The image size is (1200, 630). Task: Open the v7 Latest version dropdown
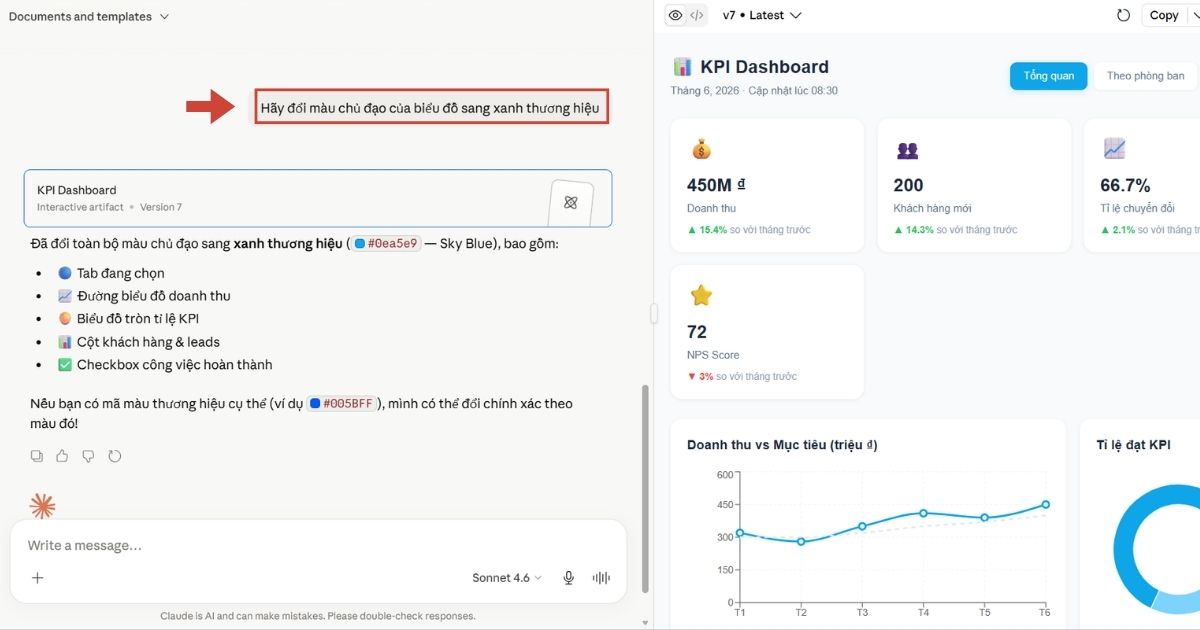point(762,15)
